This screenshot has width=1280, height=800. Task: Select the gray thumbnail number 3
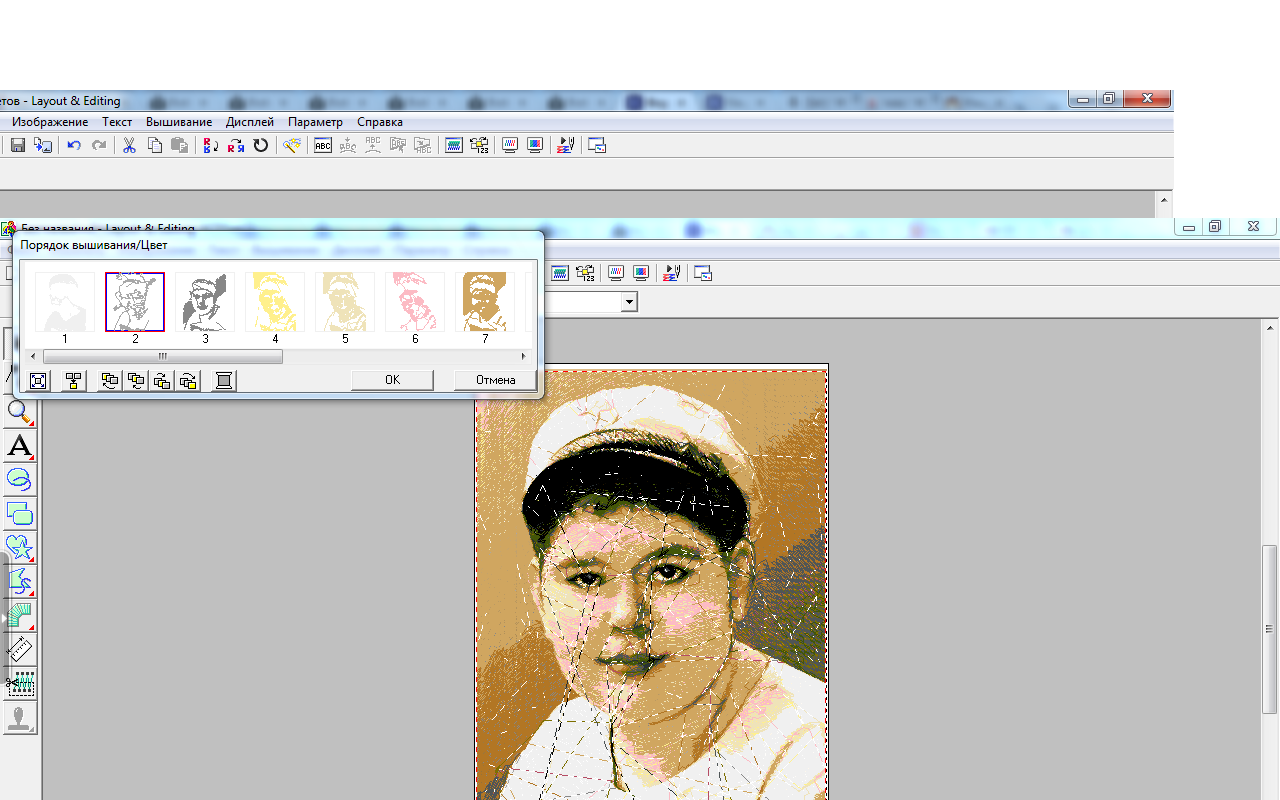(x=205, y=302)
